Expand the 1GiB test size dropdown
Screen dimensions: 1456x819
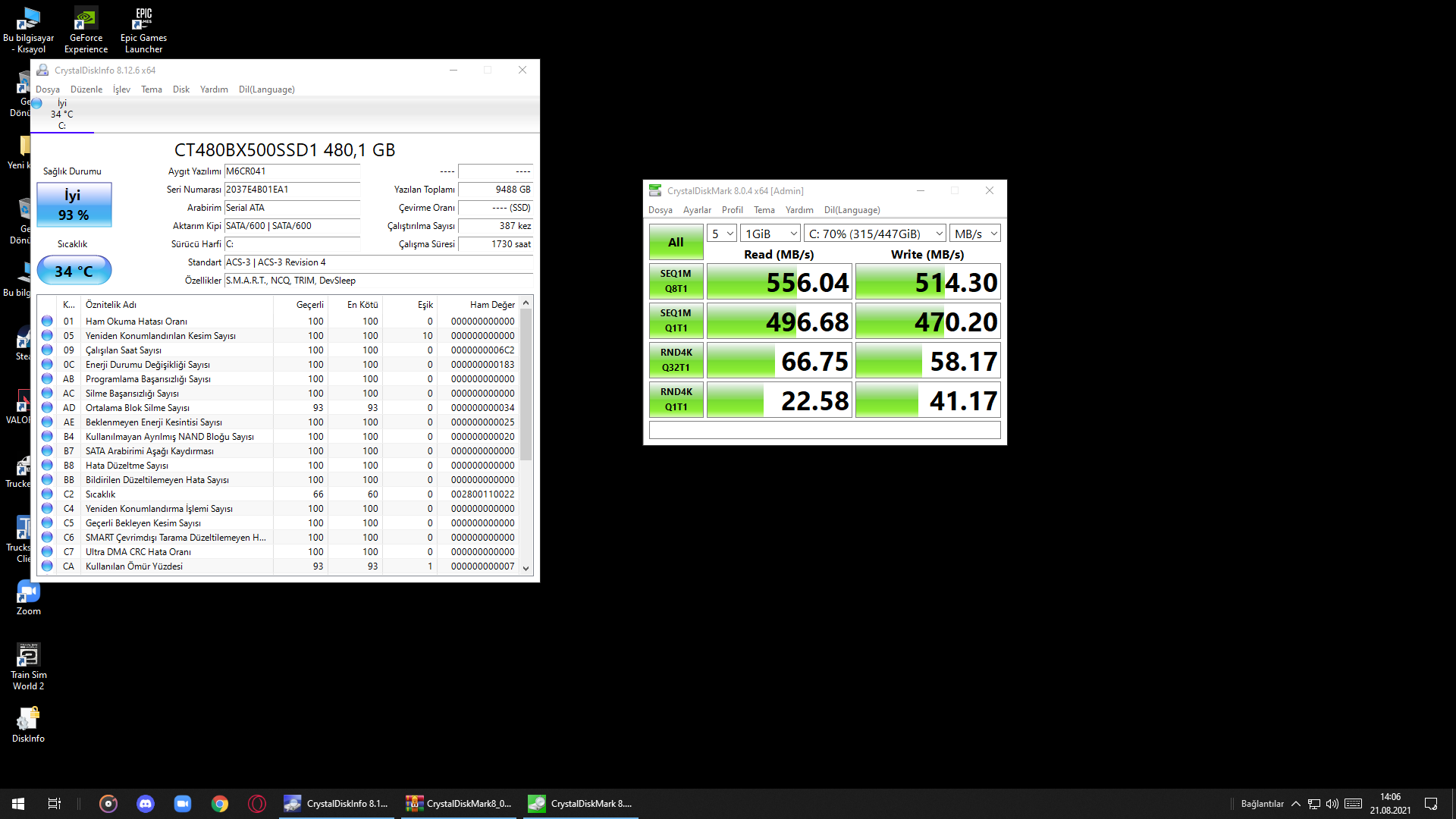click(770, 234)
